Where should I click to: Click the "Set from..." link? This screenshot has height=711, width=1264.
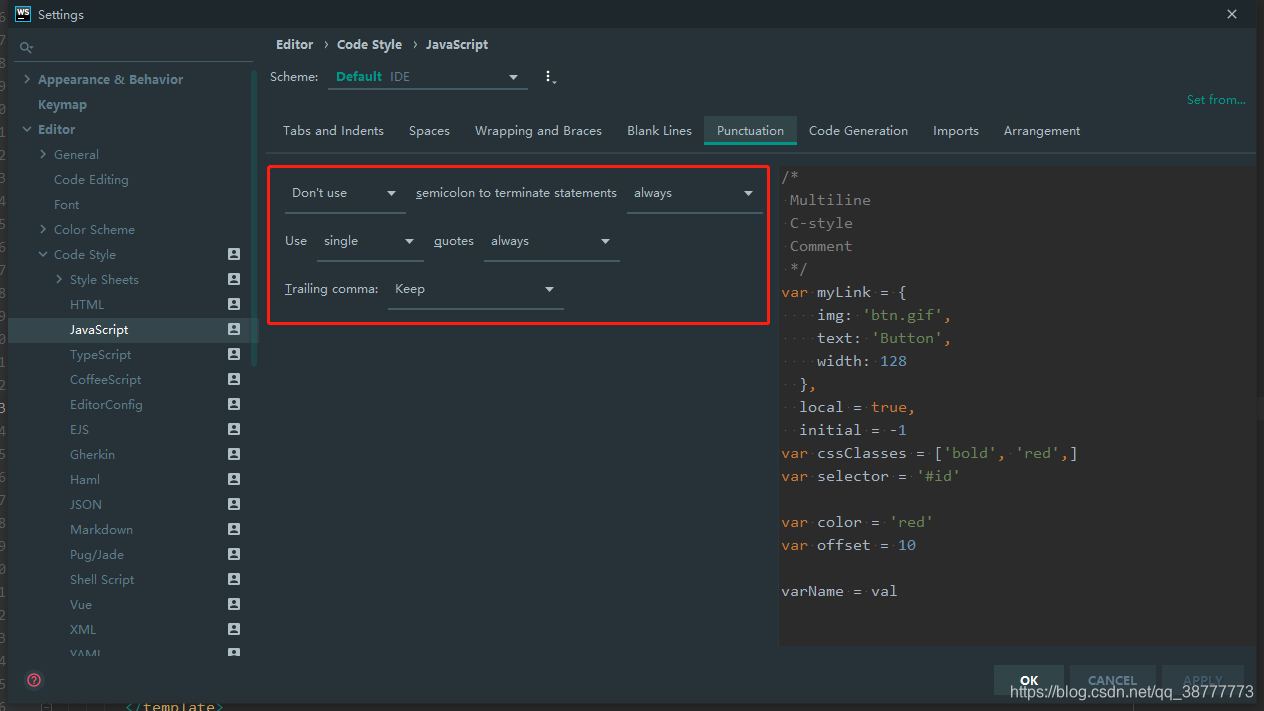pos(1216,100)
